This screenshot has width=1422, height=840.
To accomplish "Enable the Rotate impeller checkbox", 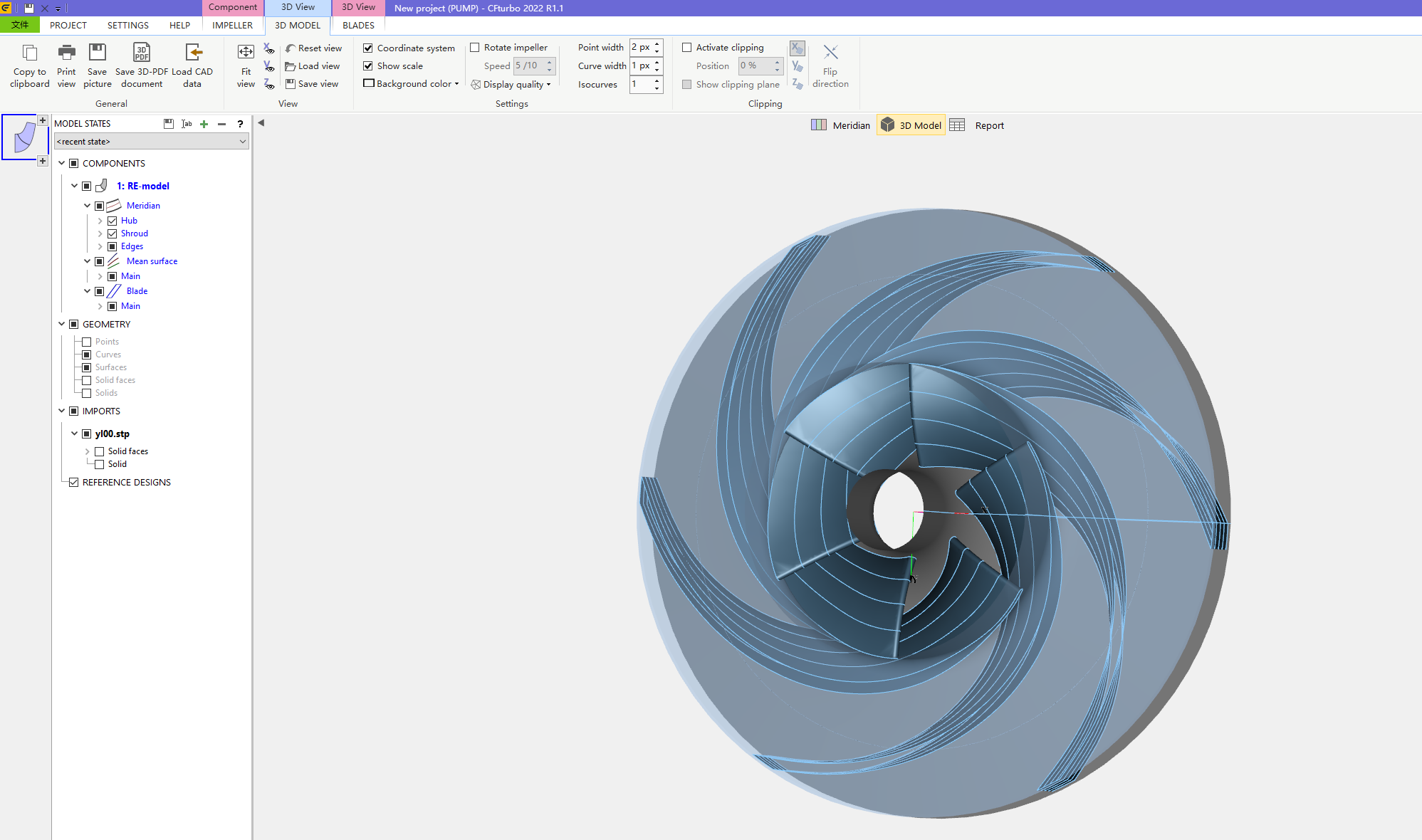I will tap(475, 48).
